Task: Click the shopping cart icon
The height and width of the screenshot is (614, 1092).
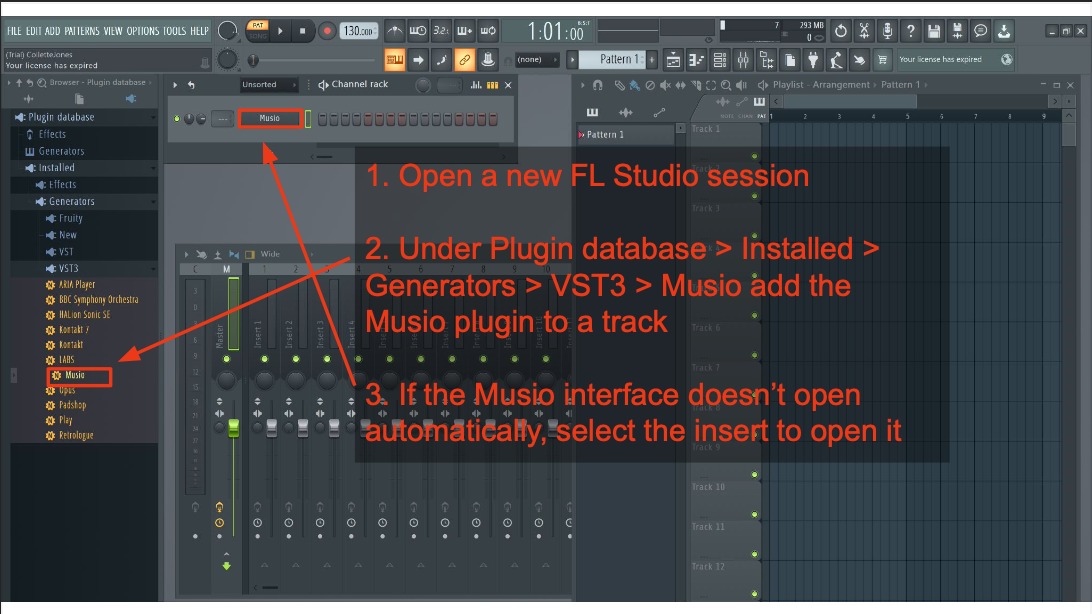Action: coord(882,60)
